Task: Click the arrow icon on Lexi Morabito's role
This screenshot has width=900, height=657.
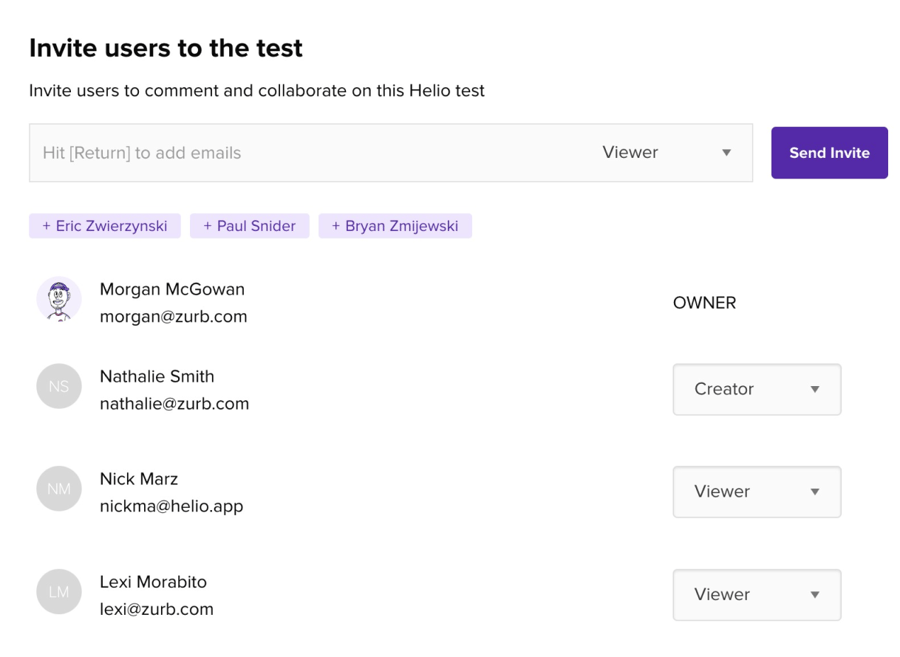Action: pos(815,594)
